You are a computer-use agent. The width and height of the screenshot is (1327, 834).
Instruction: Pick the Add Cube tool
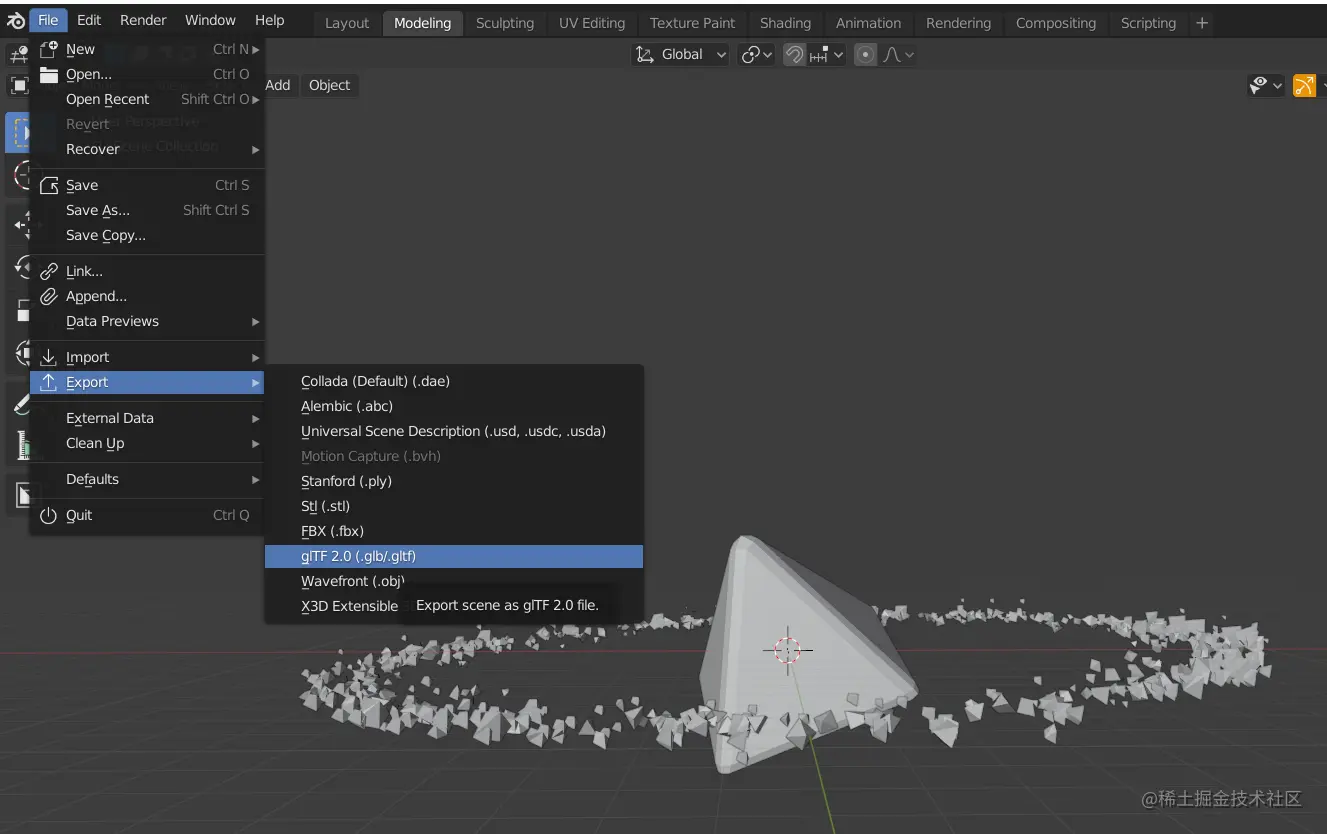18,494
